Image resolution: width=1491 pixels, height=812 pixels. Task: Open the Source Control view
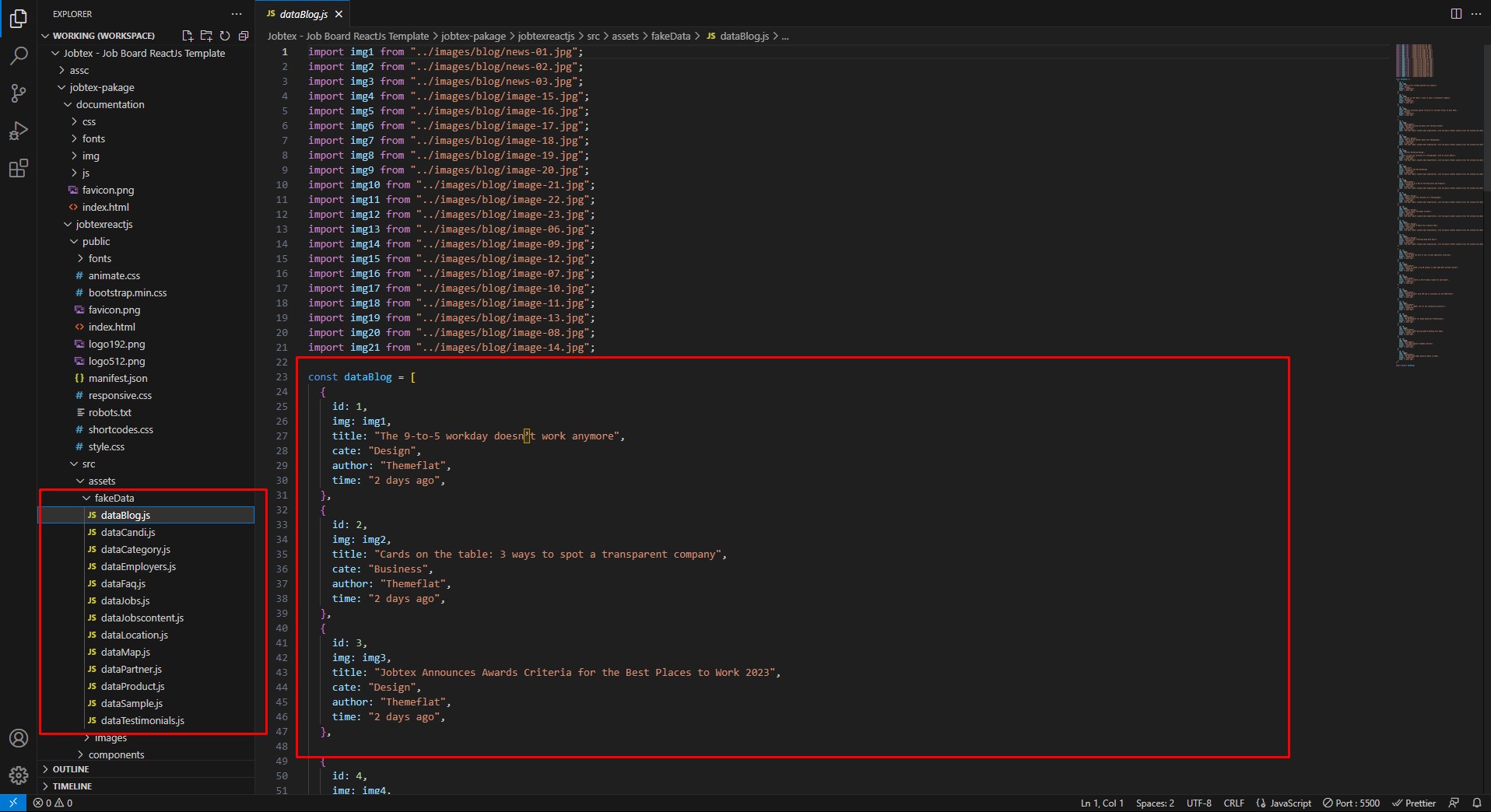pyautogui.click(x=19, y=93)
